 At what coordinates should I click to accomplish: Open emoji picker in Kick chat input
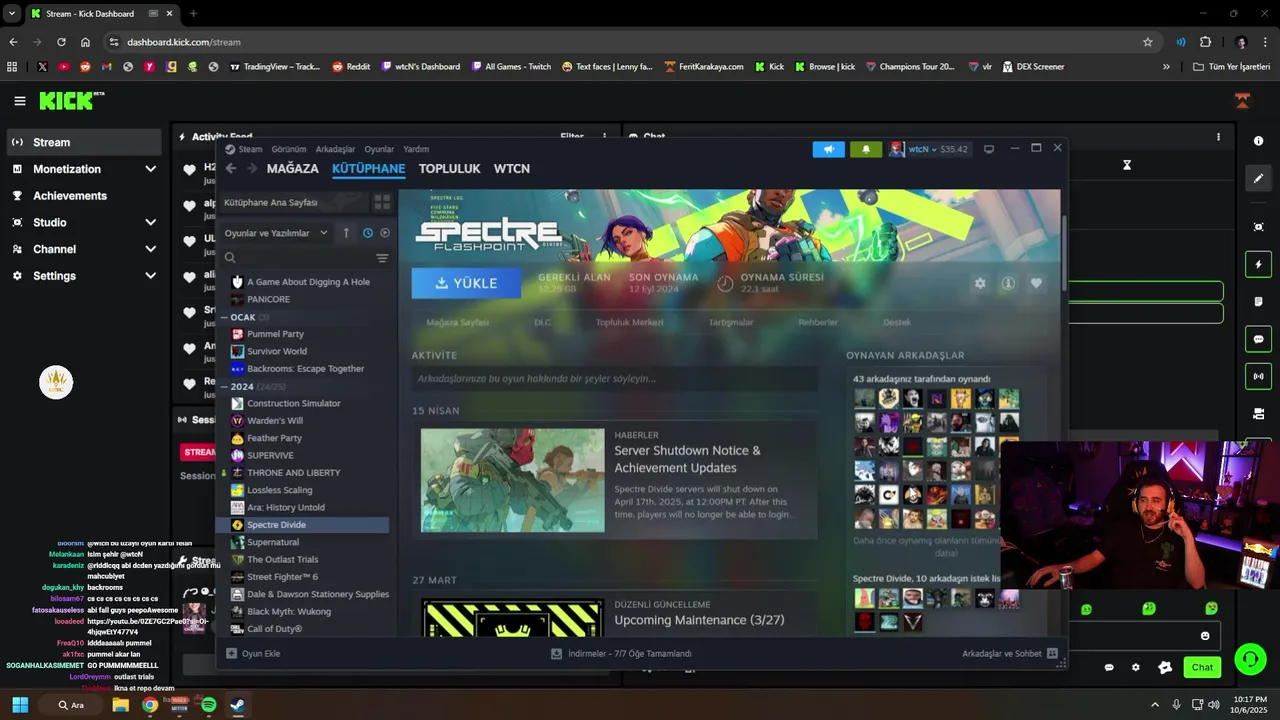1205,636
